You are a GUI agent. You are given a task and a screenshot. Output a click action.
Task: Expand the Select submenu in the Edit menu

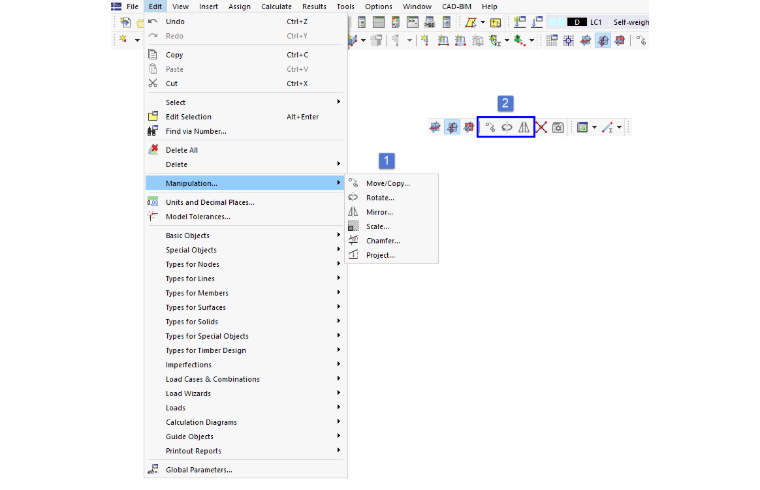point(244,102)
